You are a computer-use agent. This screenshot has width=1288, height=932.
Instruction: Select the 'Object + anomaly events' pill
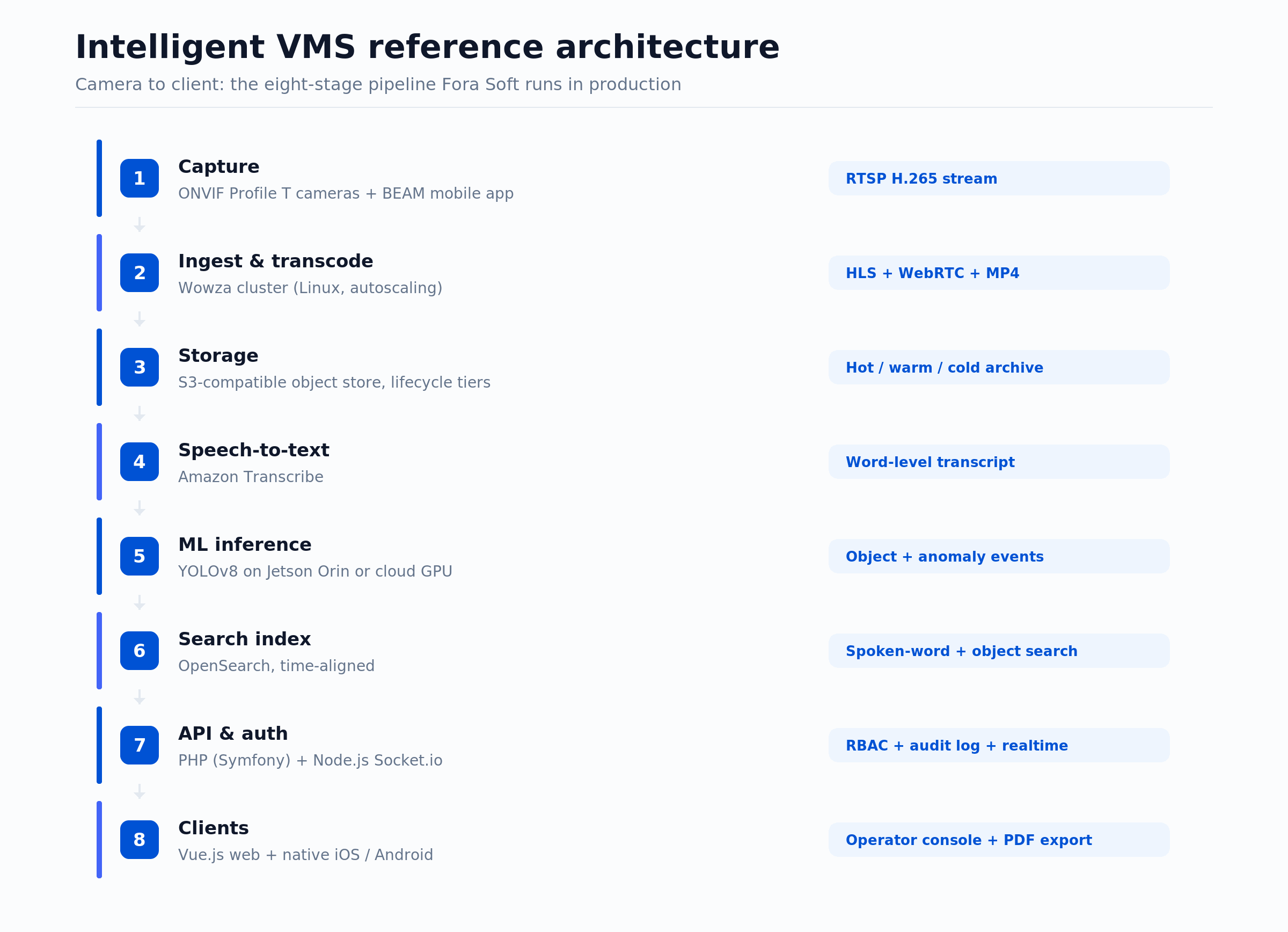click(x=999, y=556)
